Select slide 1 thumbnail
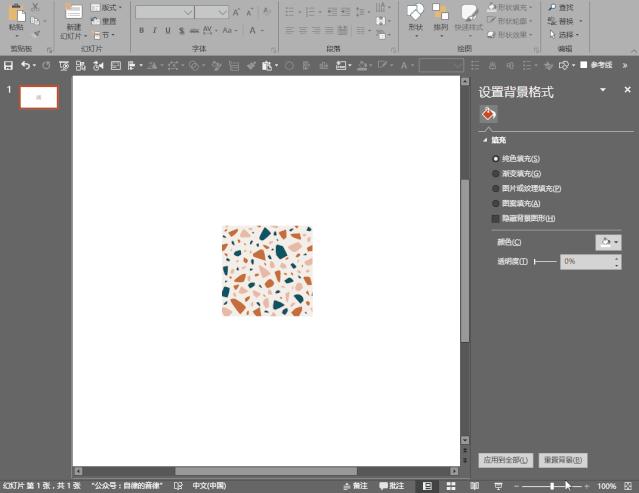639x493 pixels. (x=39, y=97)
